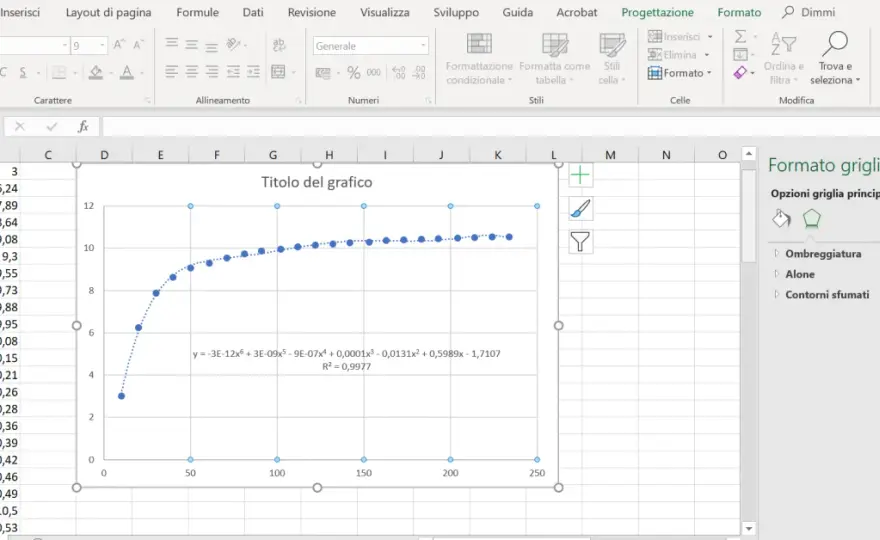Select Fill & Line paint bucket icon in pane
Viewport: 880px width, 540px height.
click(781, 219)
